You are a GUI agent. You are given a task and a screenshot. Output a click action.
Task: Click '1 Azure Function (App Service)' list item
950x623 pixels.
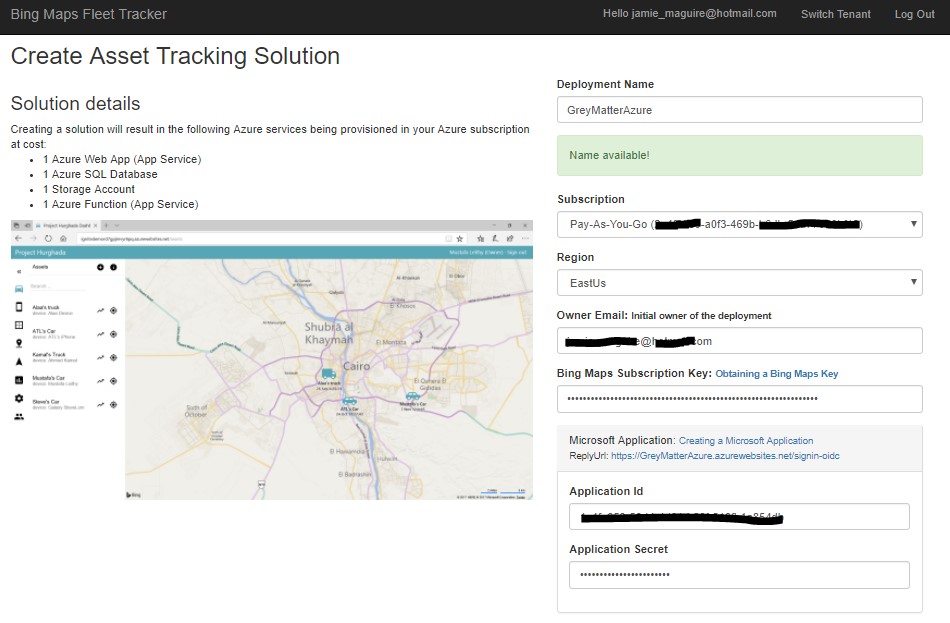tap(121, 204)
